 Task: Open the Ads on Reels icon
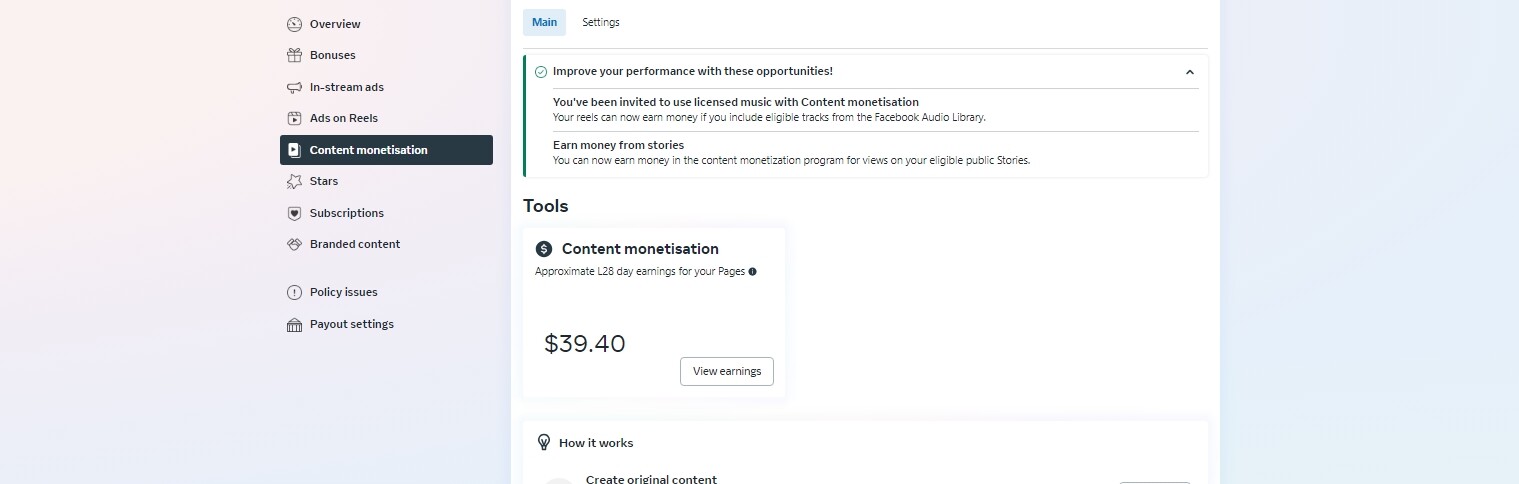(294, 118)
